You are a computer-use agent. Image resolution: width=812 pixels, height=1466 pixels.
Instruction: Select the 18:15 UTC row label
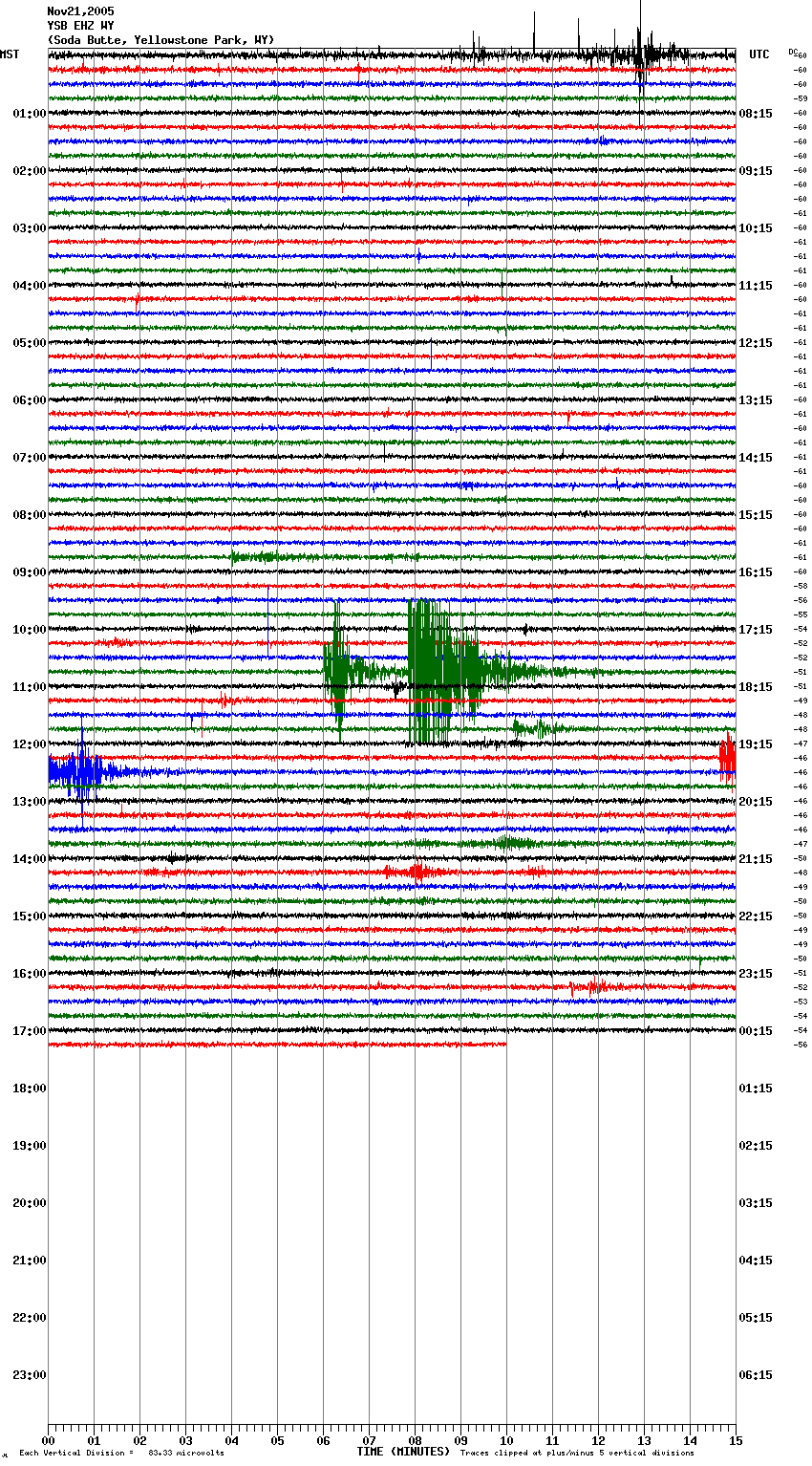point(756,687)
